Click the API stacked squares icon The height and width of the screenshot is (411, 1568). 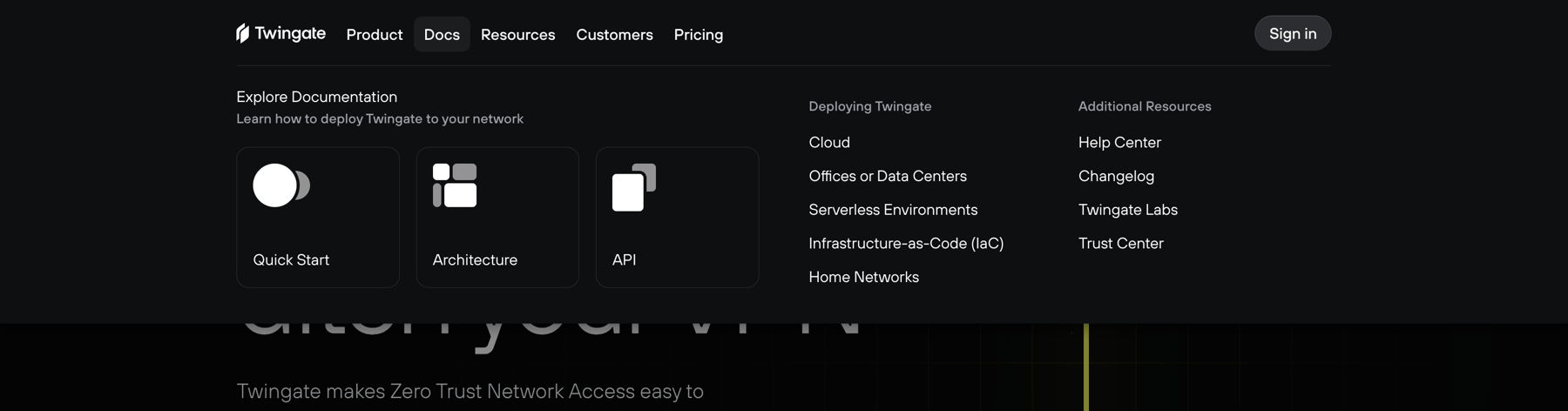click(x=634, y=187)
